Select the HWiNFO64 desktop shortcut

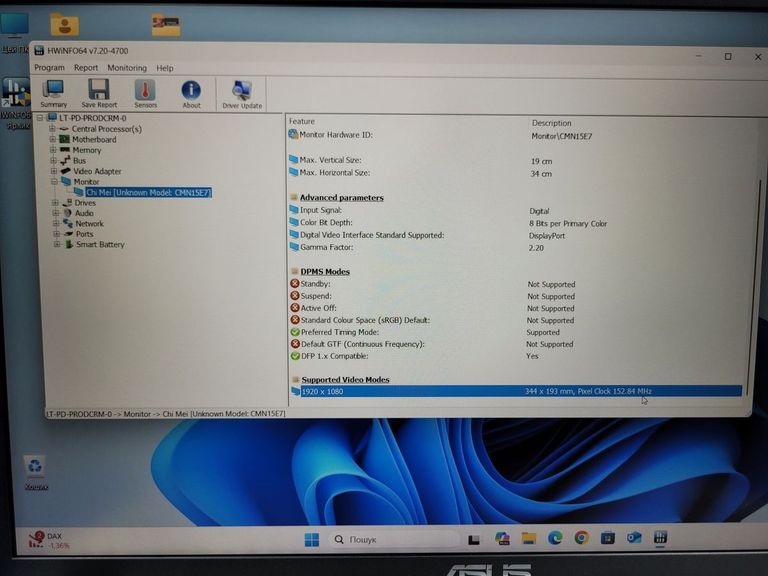point(15,104)
